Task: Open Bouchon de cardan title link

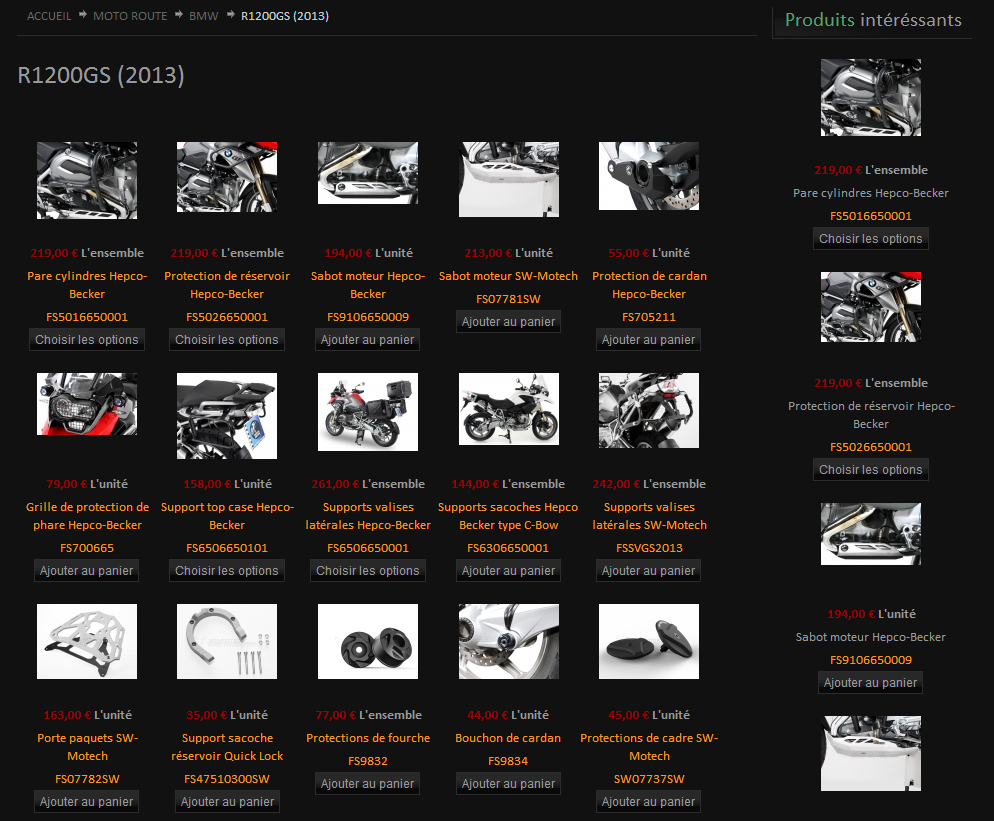Action: 508,738
